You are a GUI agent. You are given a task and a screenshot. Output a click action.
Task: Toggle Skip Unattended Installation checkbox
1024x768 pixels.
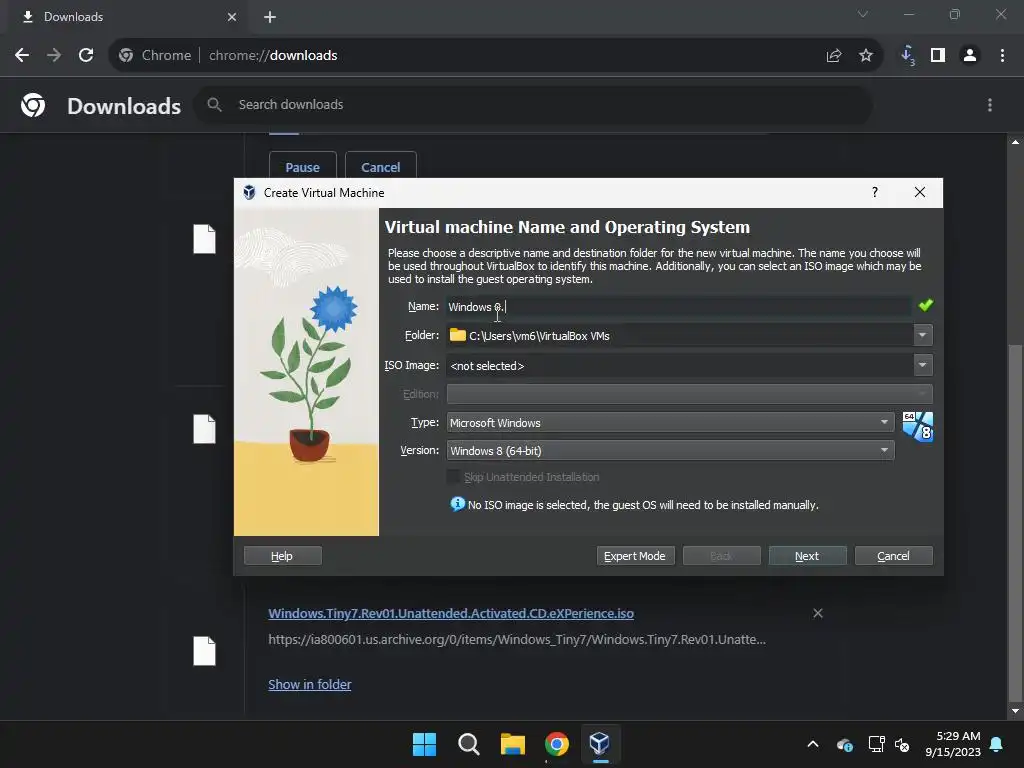(453, 477)
